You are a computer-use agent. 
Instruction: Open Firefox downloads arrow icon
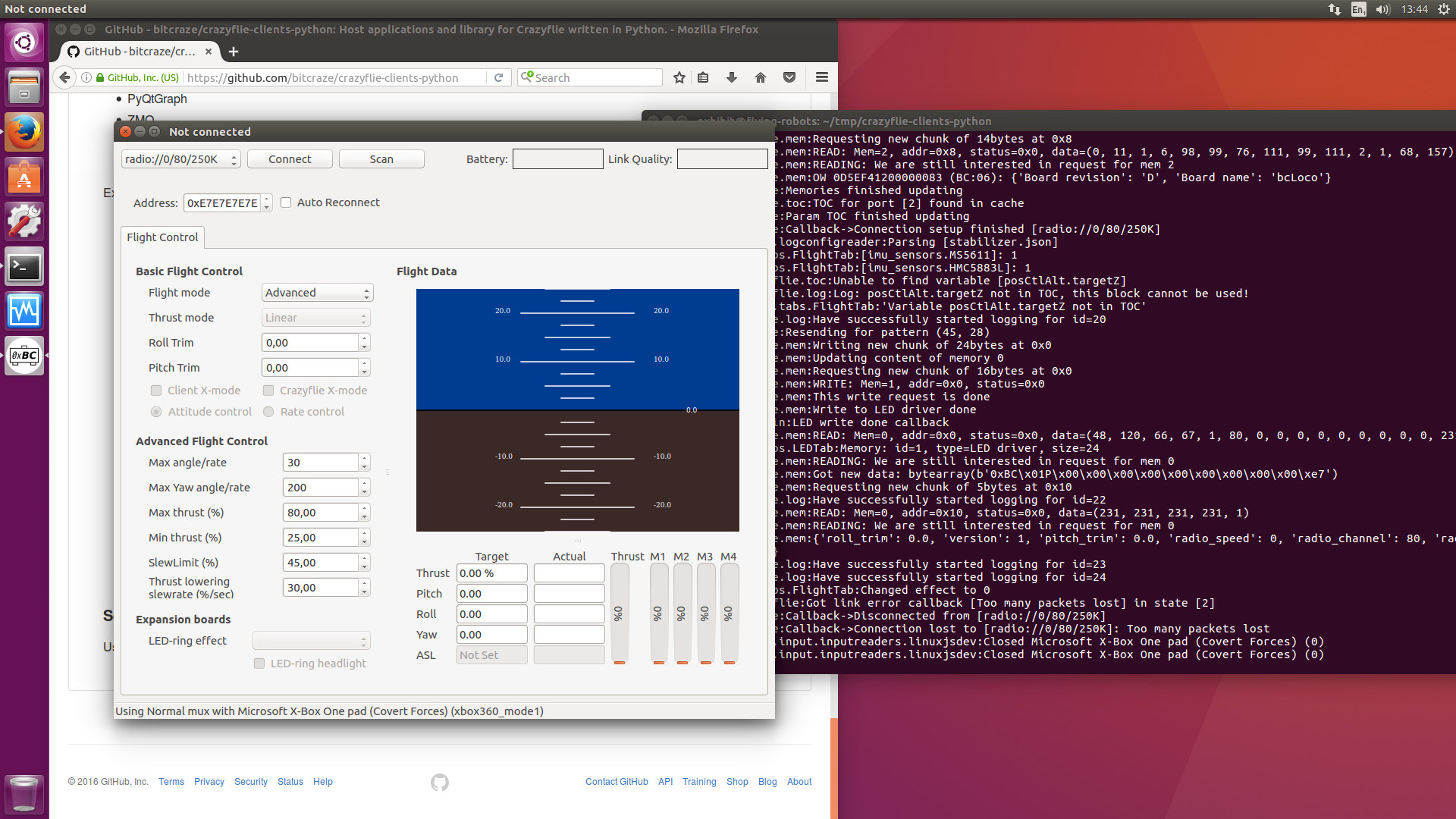click(x=732, y=77)
